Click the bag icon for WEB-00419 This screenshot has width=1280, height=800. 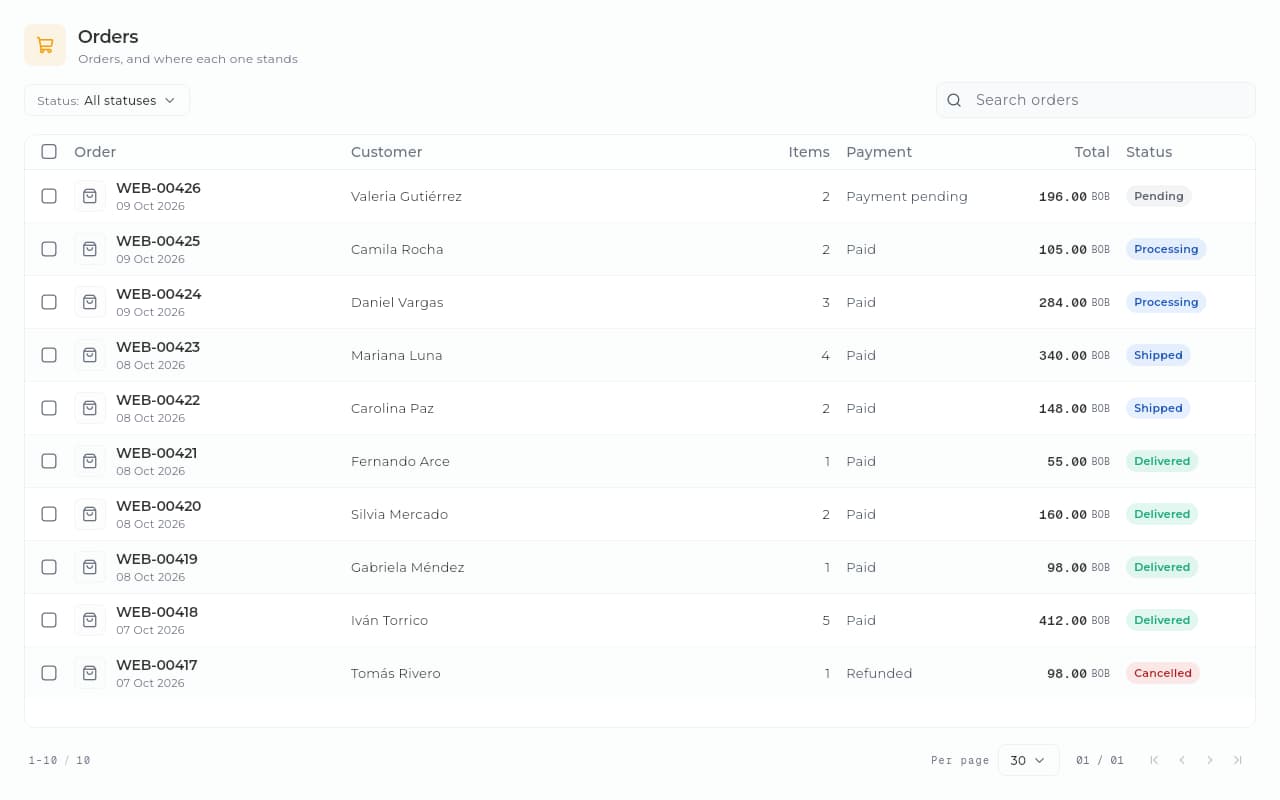pos(90,567)
